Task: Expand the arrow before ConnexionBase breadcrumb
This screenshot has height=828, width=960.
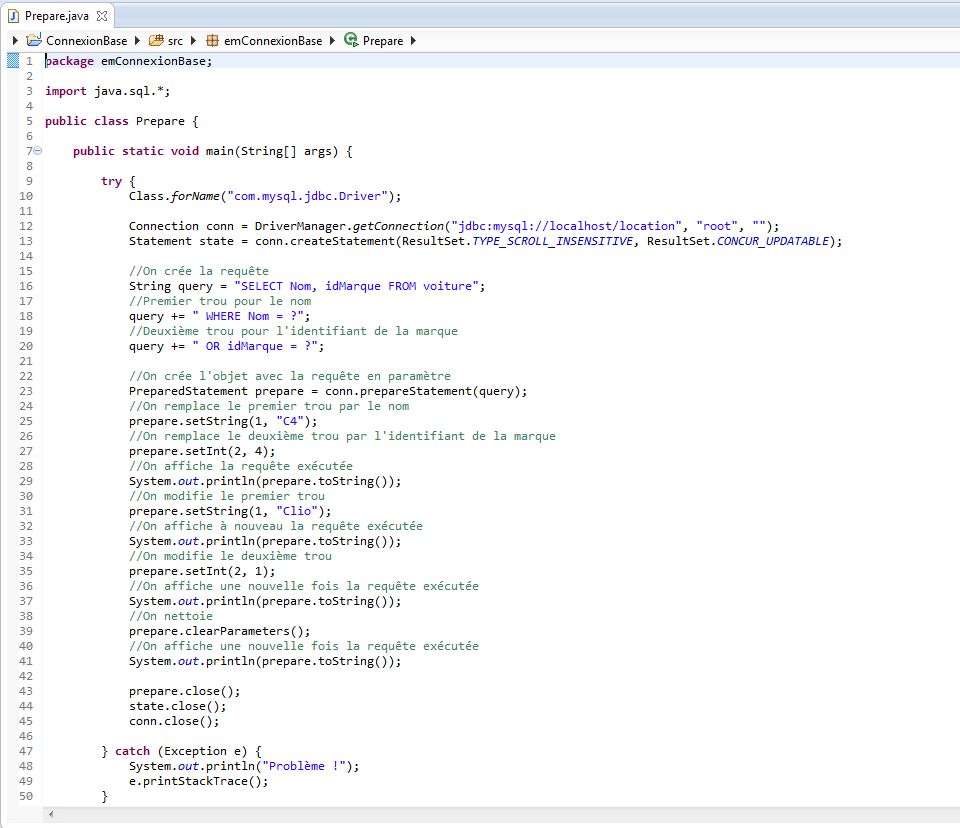Action: [15, 41]
